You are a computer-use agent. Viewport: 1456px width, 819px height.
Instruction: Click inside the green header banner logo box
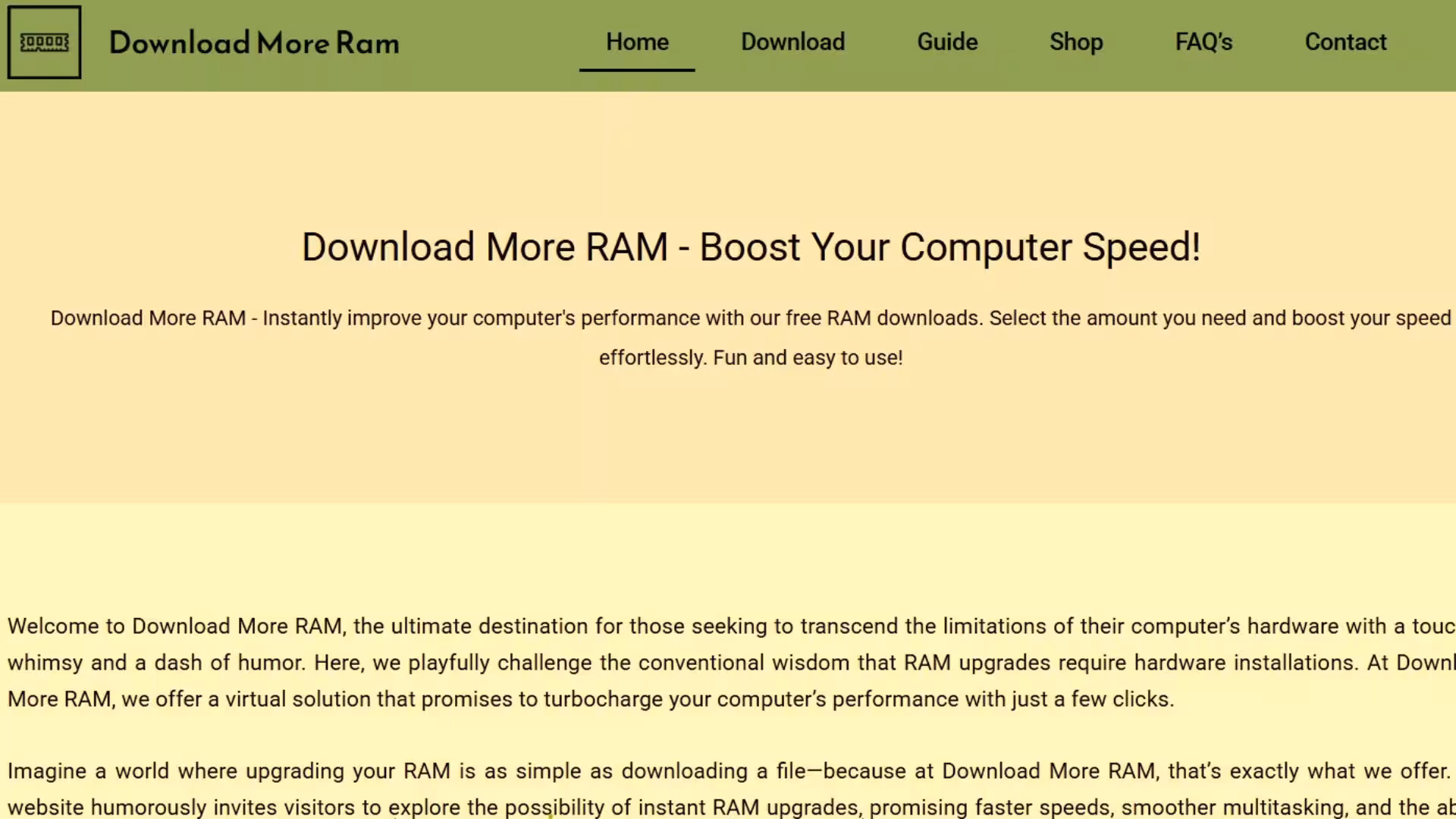click(x=43, y=42)
